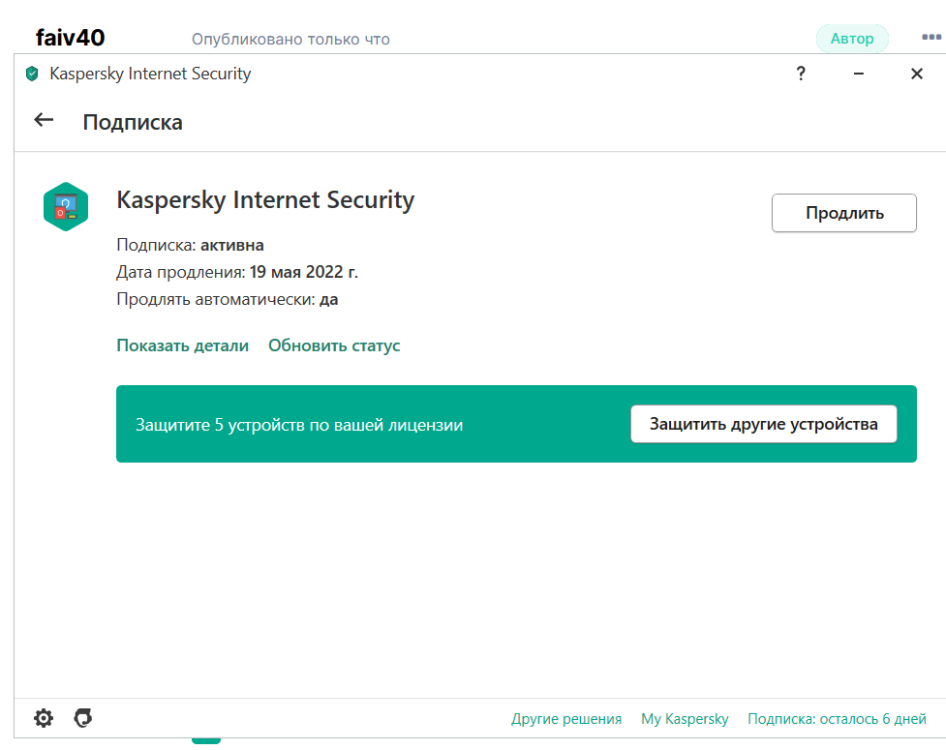
Task: Open the Support headset icon
Action: click(84, 718)
